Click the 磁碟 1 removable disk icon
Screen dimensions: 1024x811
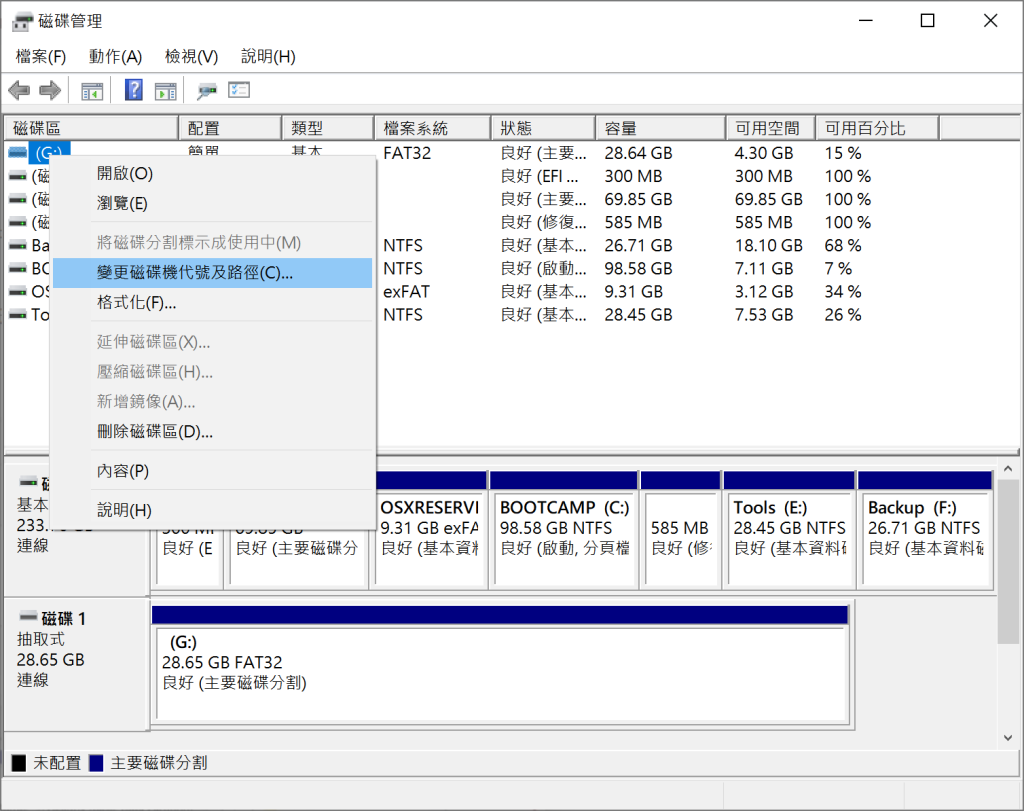(x=28, y=616)
